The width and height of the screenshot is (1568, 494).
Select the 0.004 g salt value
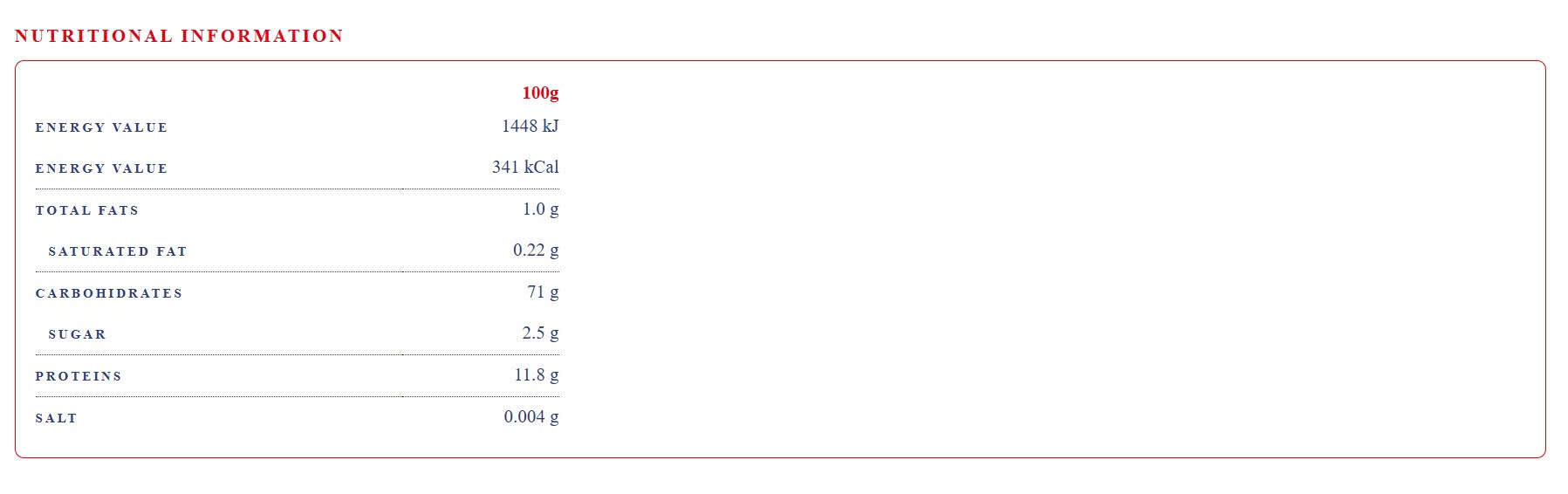(531, 417)
